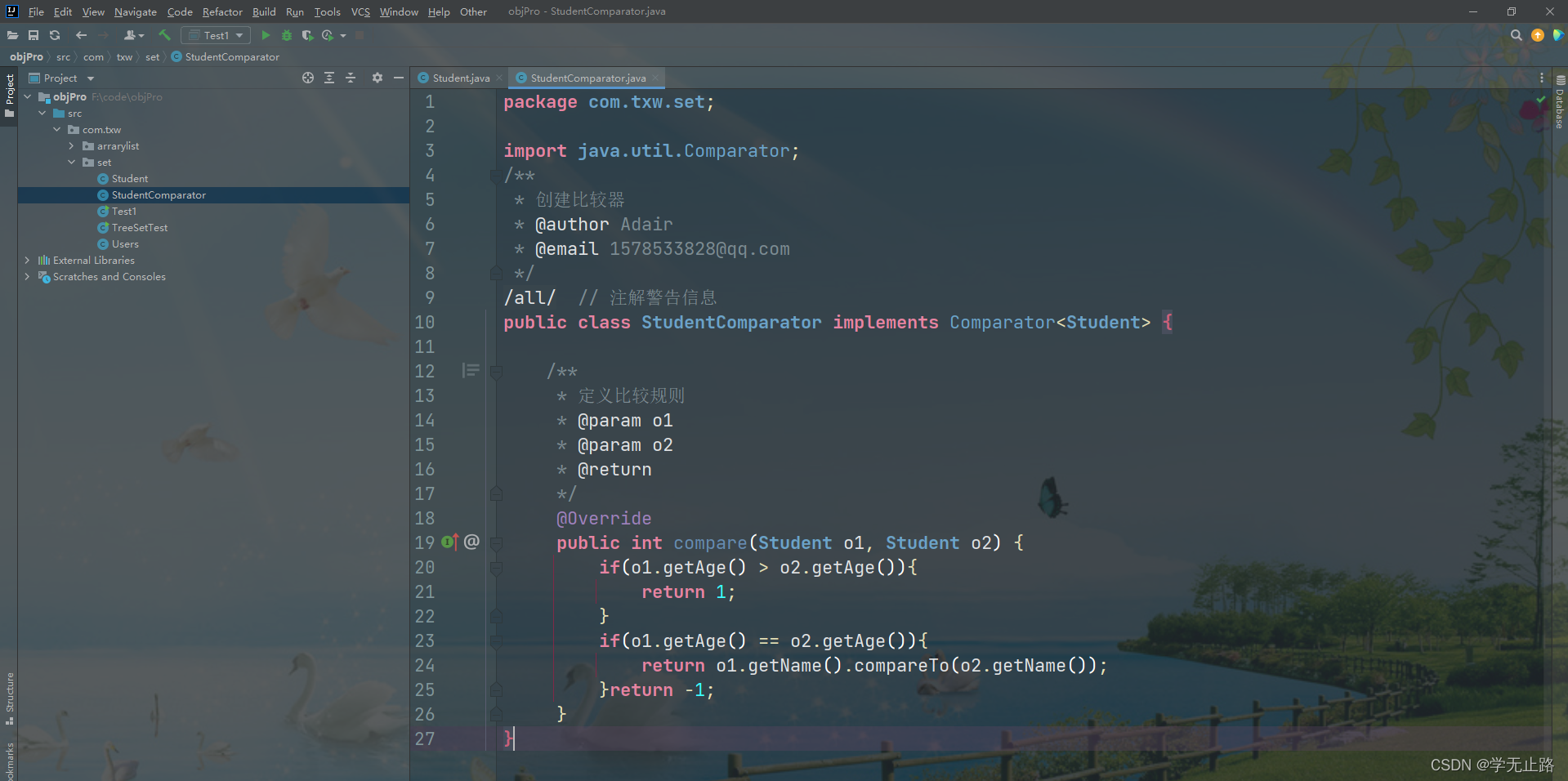Click StudentComparator in the breadcrumb bar

pyautogui.click(x=226, y=56)
